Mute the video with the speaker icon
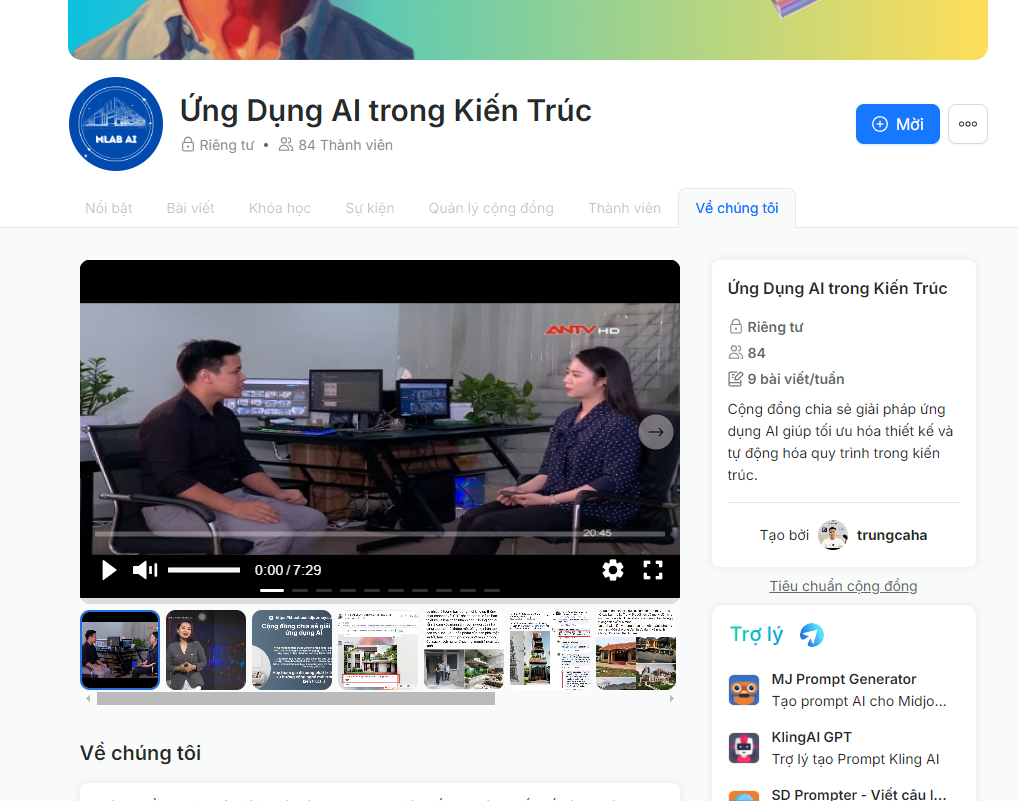This screenshot has height=801, width=1019. coord(145,570)
